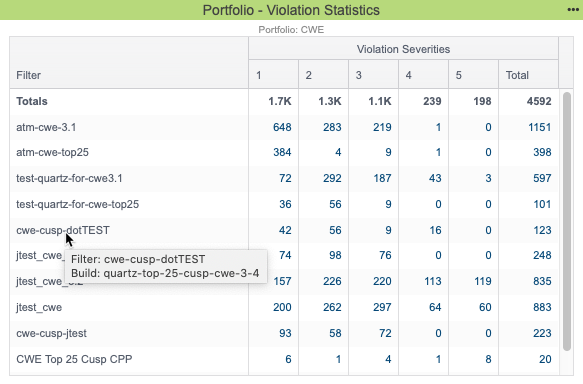Open the widget options ellipsis menu
This screenshot has height=384, width=583.
[573, 10]
